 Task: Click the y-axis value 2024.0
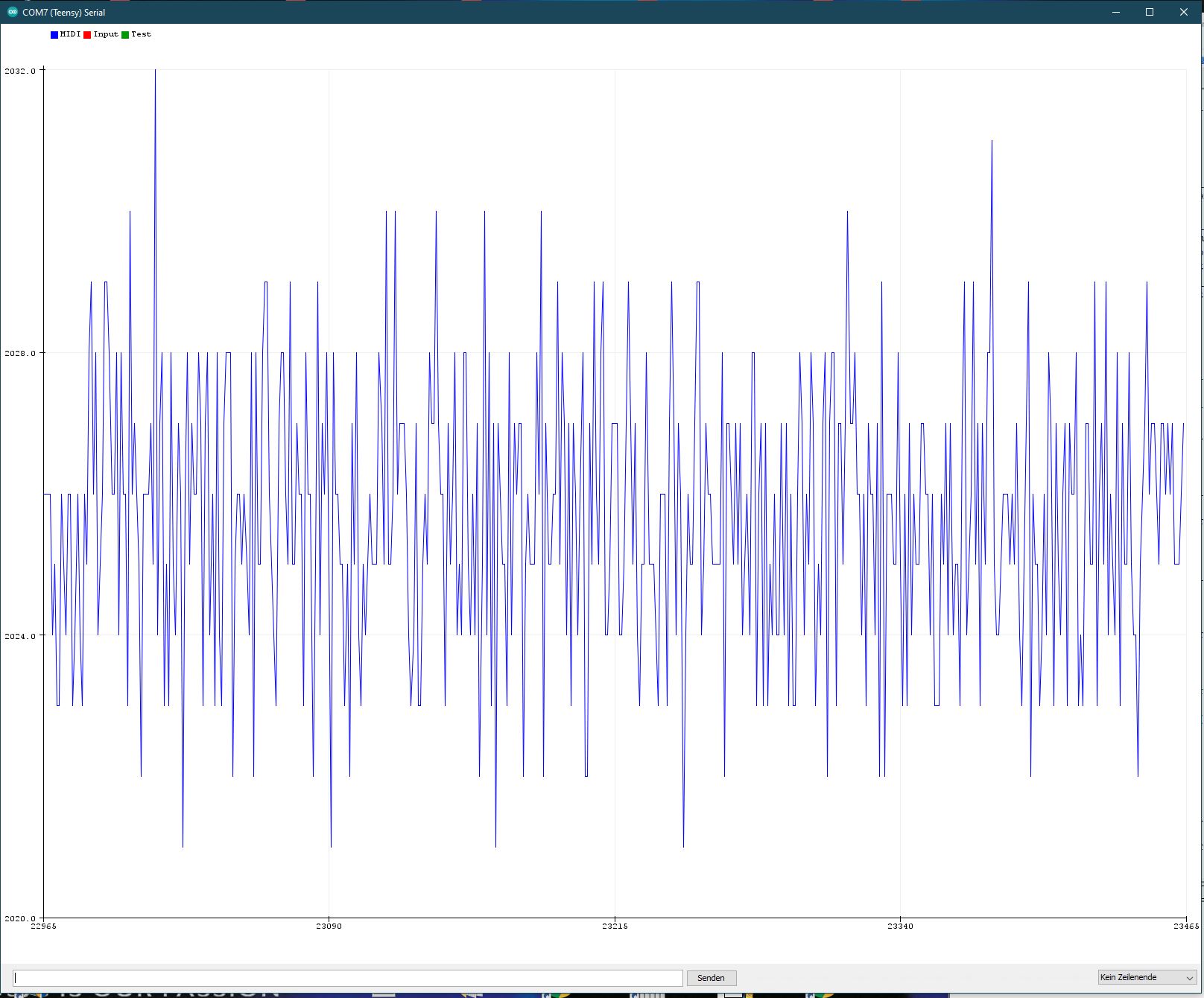20,636
